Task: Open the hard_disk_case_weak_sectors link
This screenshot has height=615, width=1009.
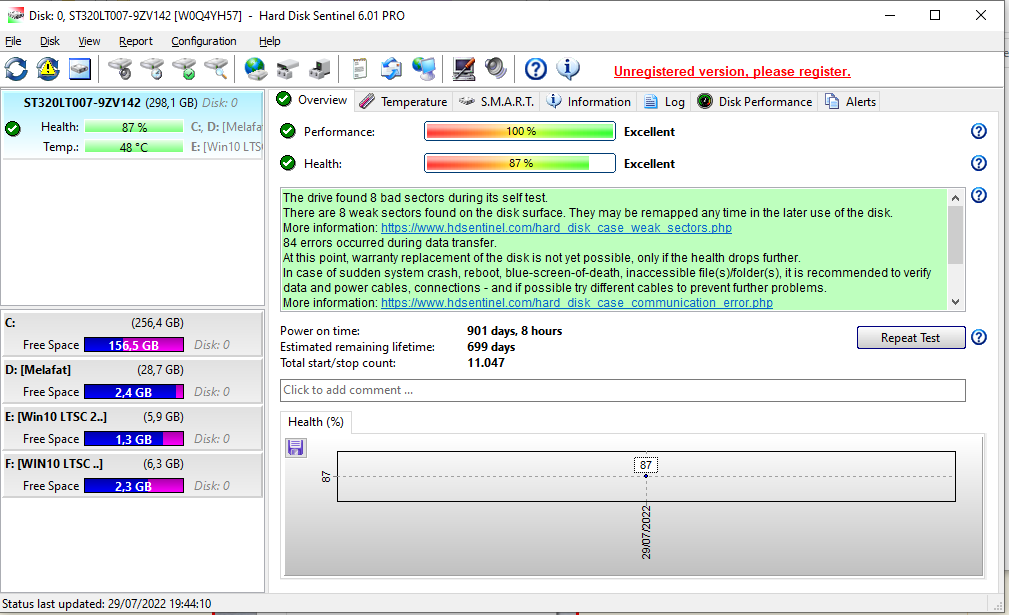Action: 556,228
